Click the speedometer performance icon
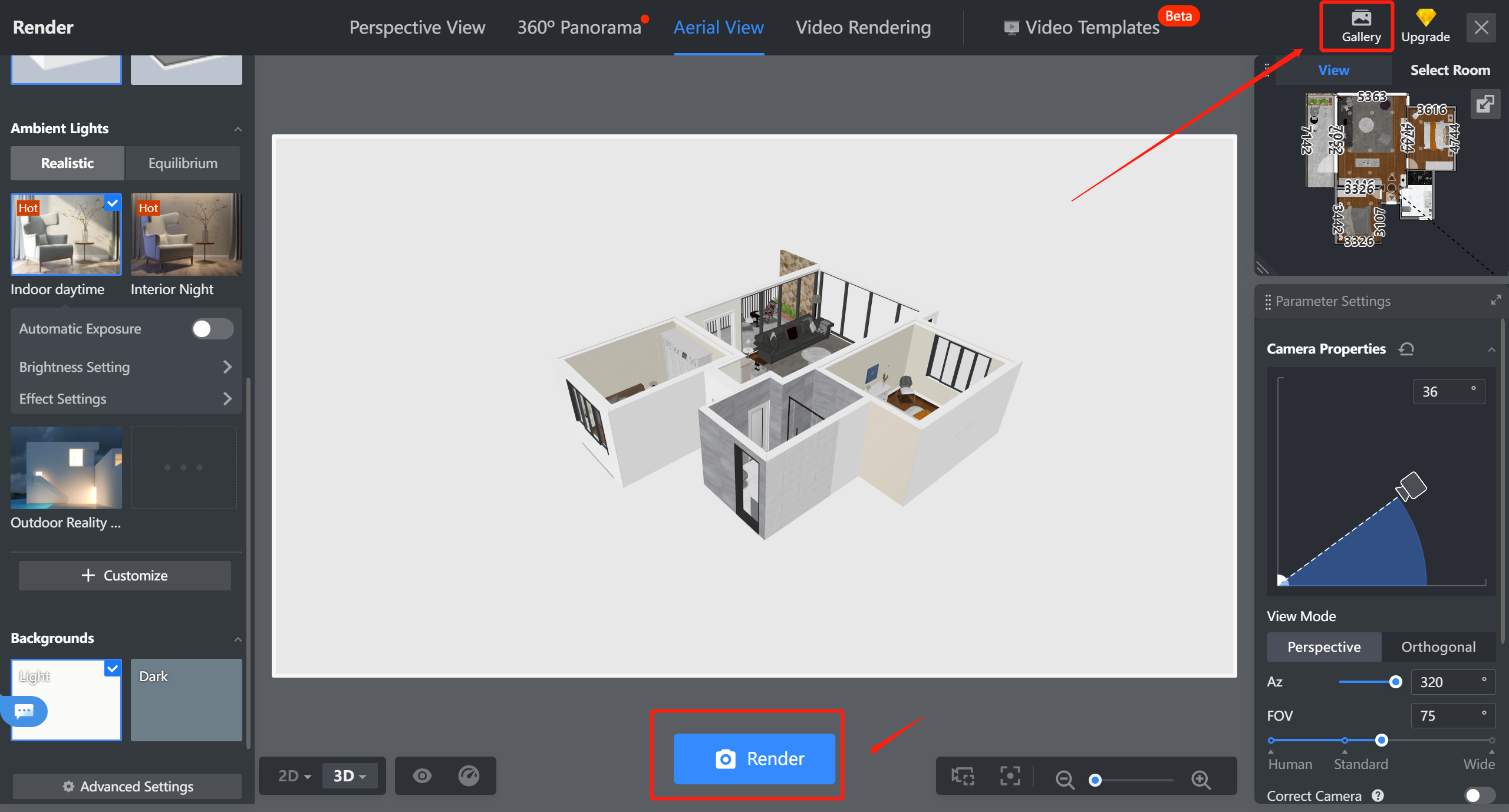Image resolution: width=1509 pixels, height=812 pixels. click(x=469, y=775)
